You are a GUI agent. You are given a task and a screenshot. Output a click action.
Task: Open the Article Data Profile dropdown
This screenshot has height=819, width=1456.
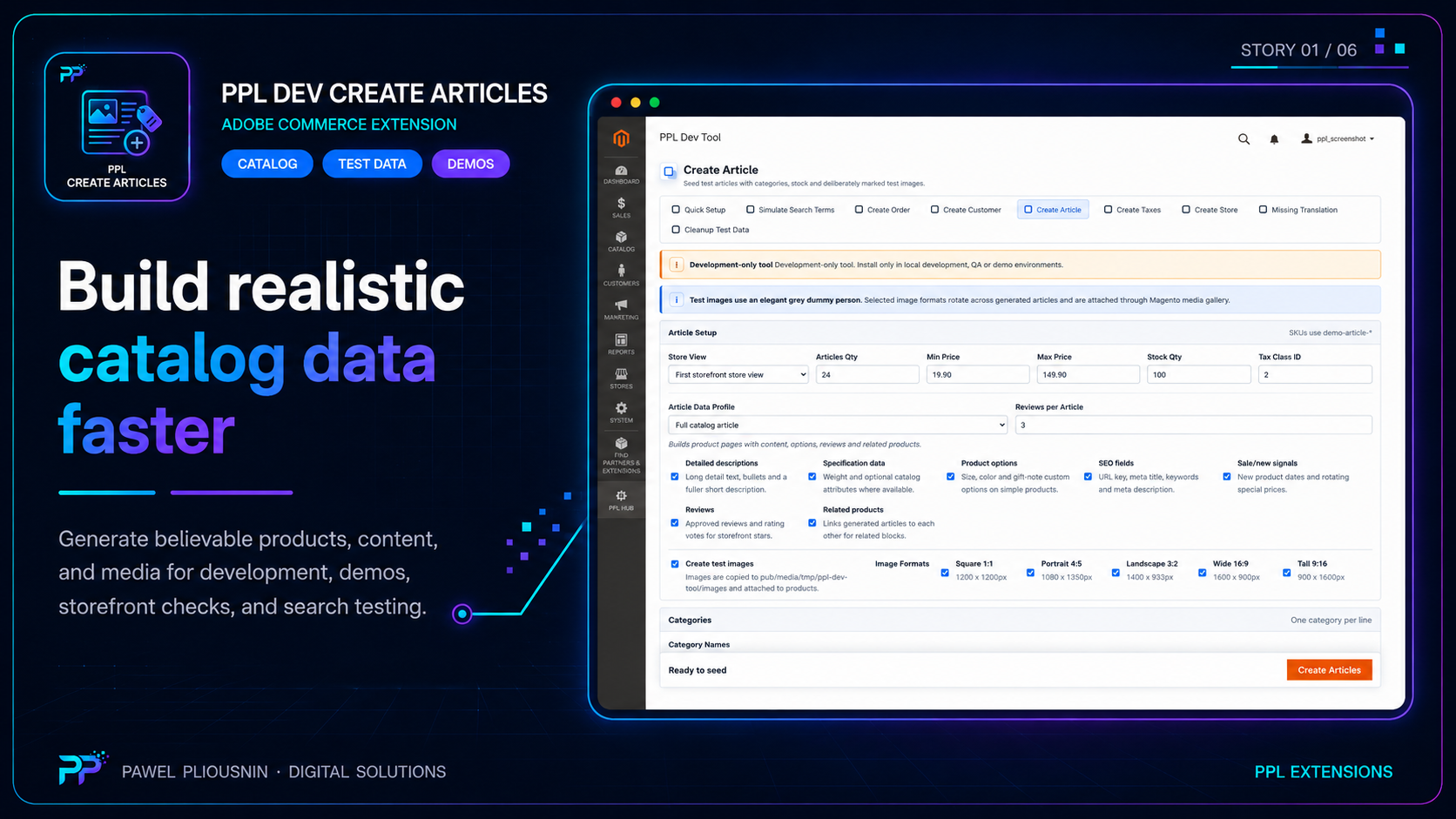[x=838, y=426]
